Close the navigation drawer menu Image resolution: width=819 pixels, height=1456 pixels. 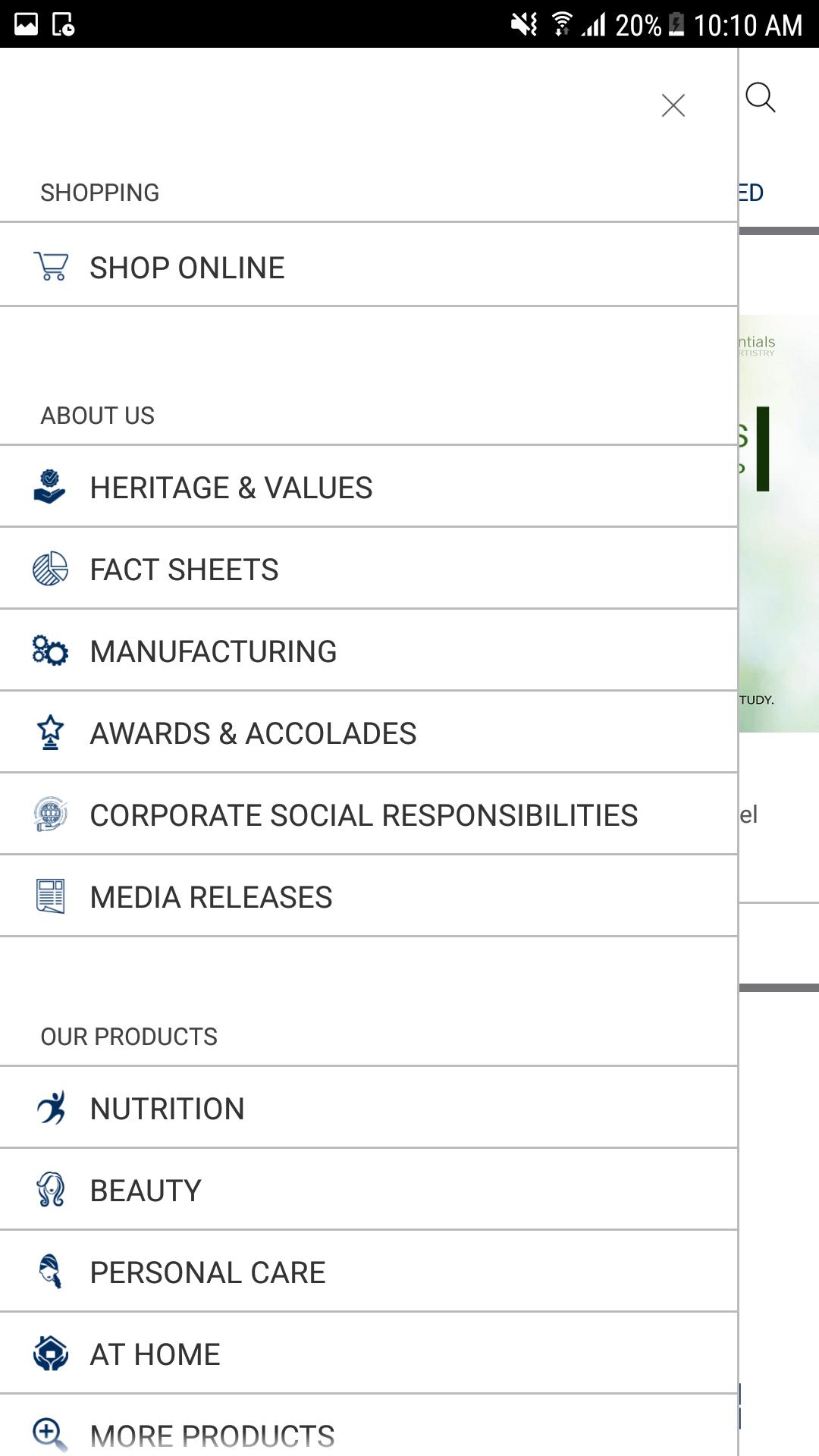click(673, 105)
